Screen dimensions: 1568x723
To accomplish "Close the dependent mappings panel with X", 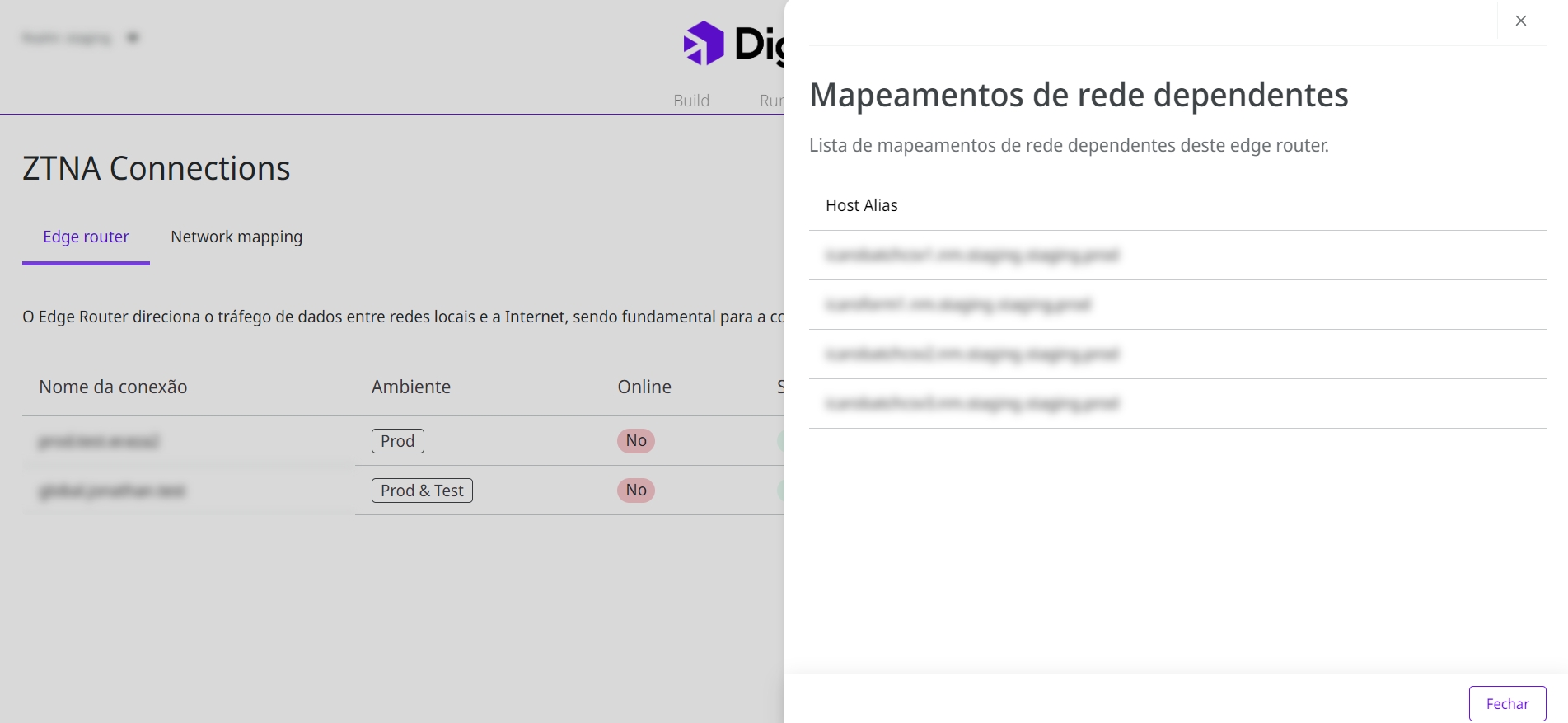I will [1521, 21].
